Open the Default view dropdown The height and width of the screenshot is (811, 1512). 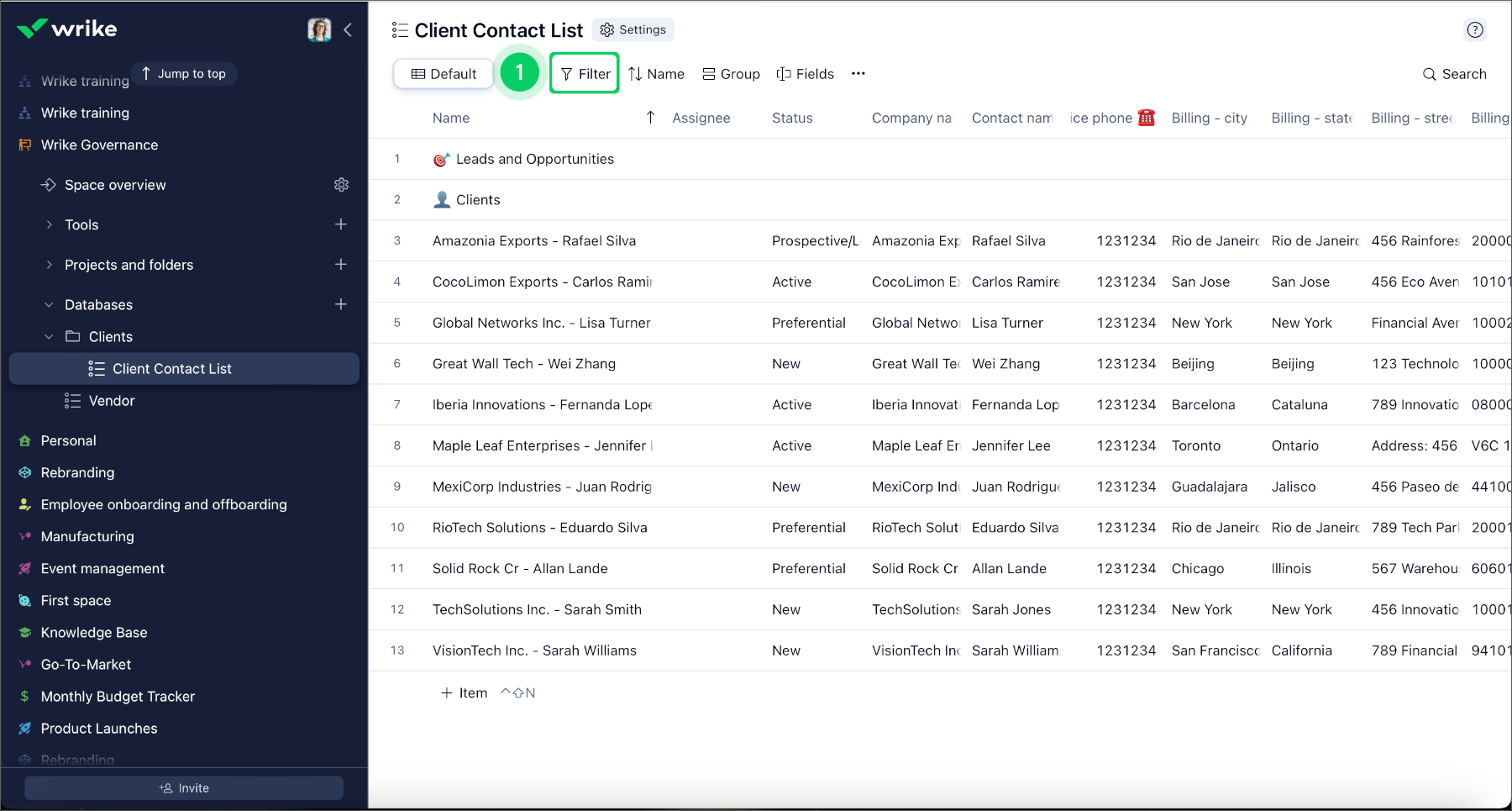pos(444,74)
